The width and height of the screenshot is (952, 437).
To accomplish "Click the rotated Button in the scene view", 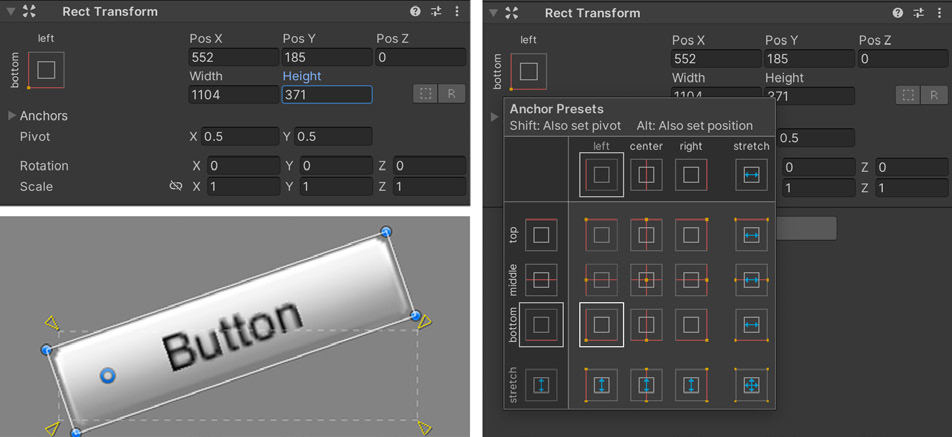I will [x=231, y=333].
